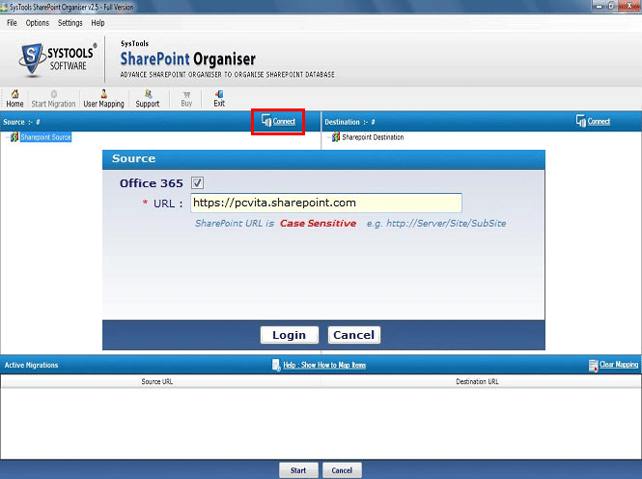Click the Login button
The width and height of the screenshot is (642, 479).
click(x=289, y=335)
